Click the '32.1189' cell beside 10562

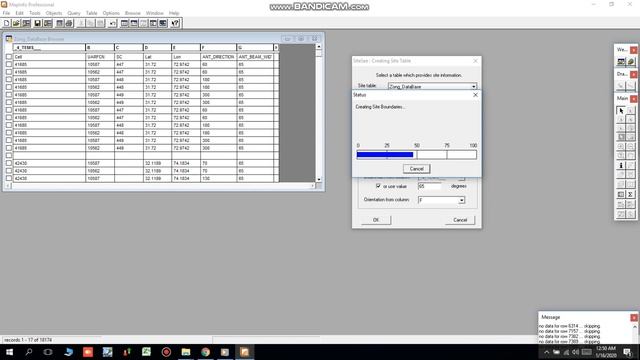click(x=157, y=171)
